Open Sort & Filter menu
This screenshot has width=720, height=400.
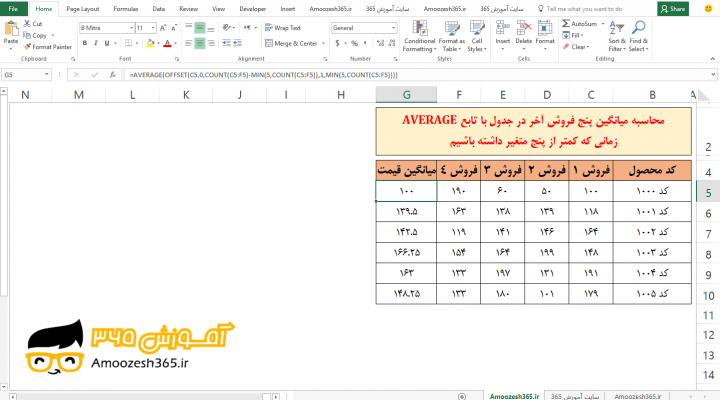pos(617,36)
